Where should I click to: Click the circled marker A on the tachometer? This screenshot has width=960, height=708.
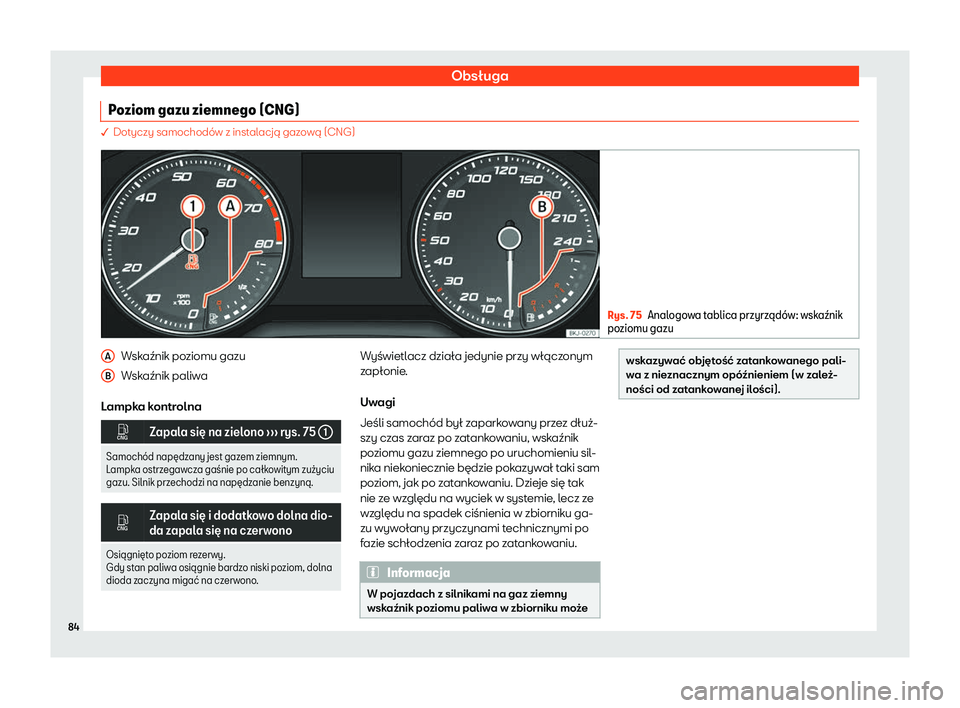coord(230,206)
